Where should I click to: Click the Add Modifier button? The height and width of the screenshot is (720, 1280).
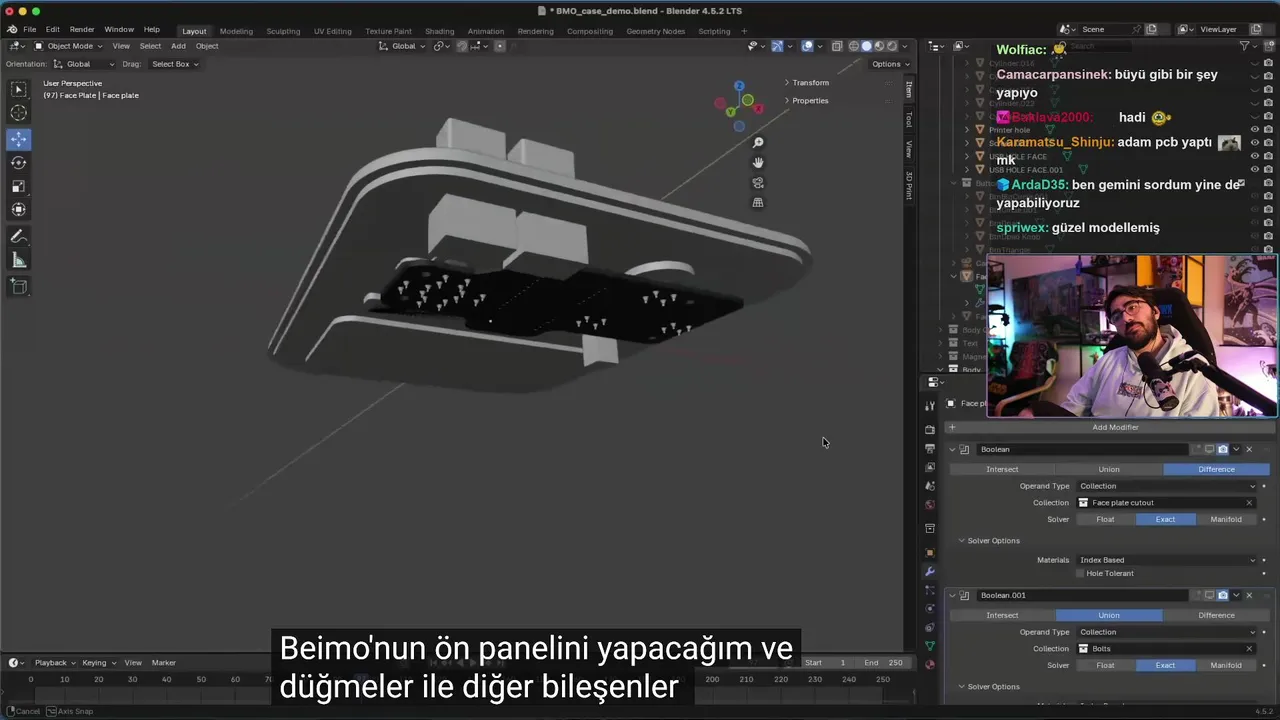click(x=1113, y=427)
